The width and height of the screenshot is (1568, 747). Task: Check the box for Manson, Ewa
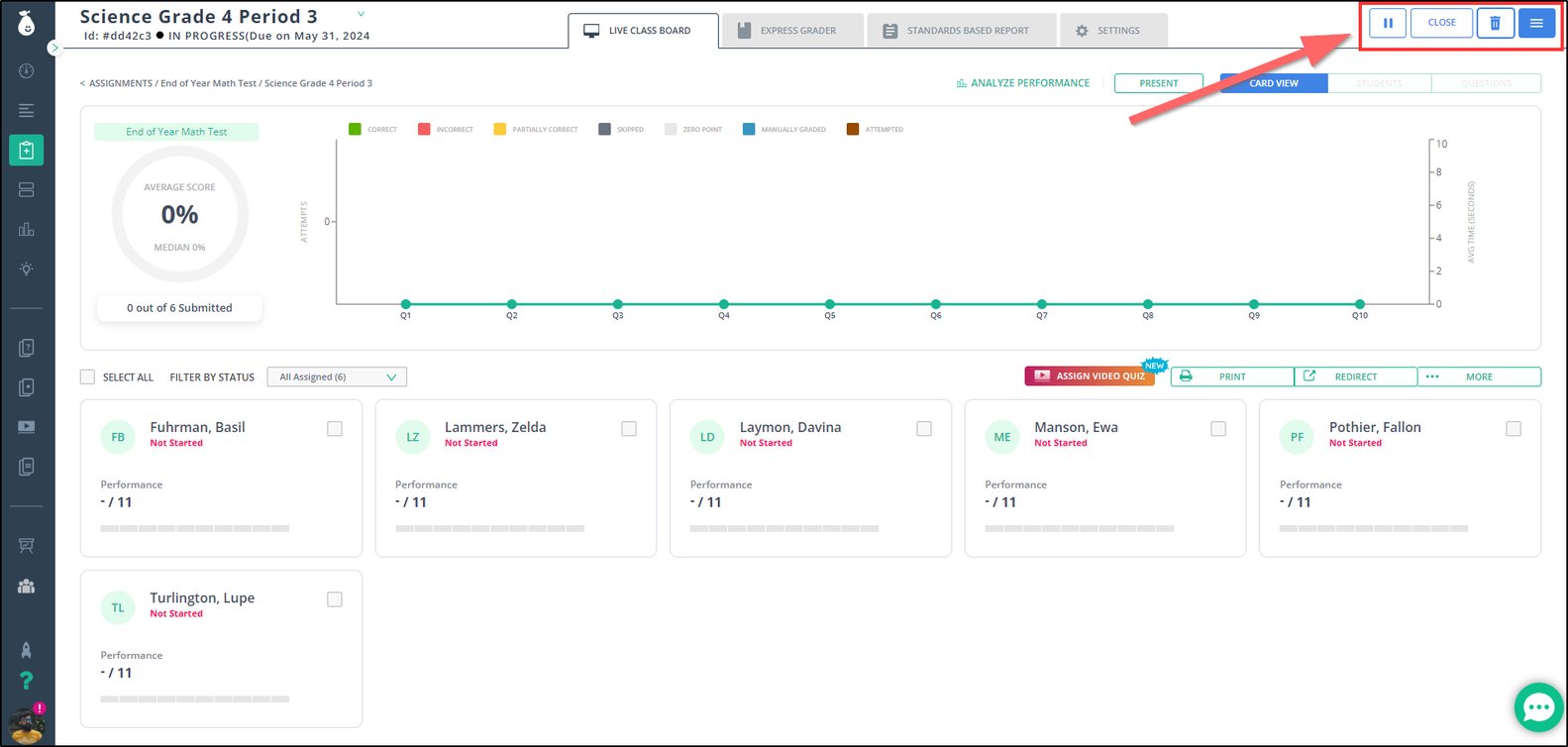[1218, 429]
